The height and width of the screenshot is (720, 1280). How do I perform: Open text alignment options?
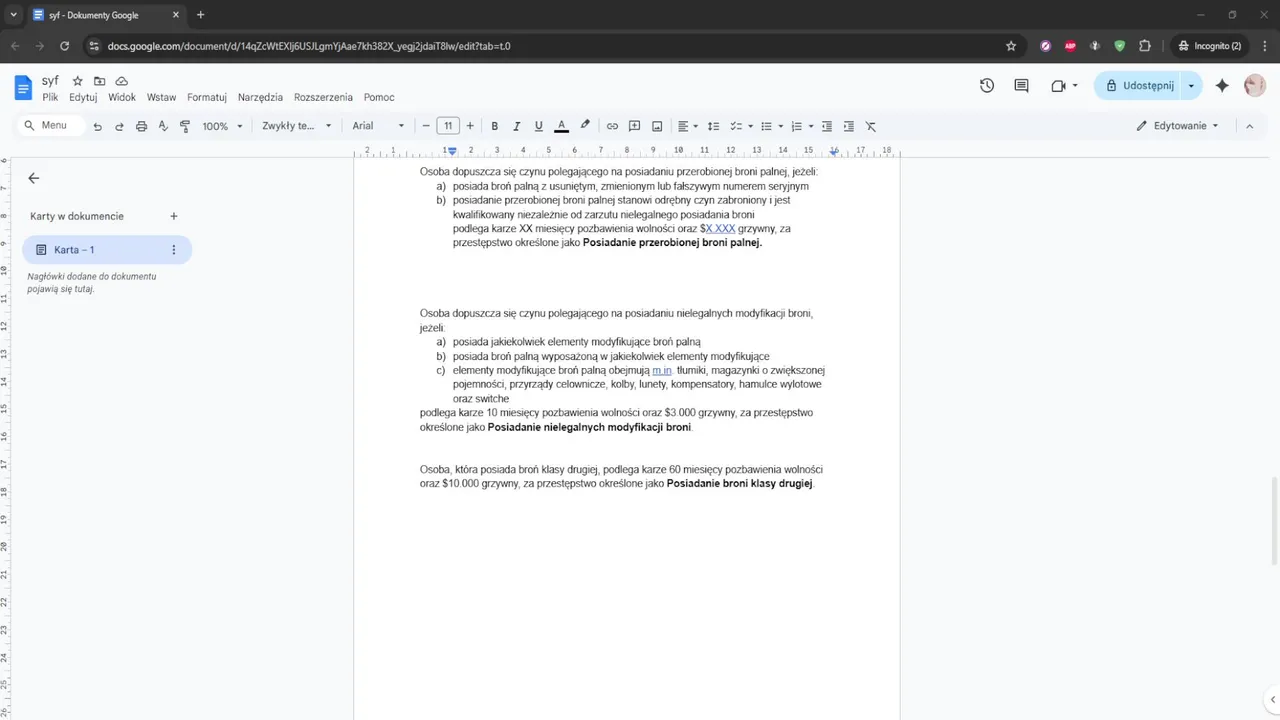(688, 126)
